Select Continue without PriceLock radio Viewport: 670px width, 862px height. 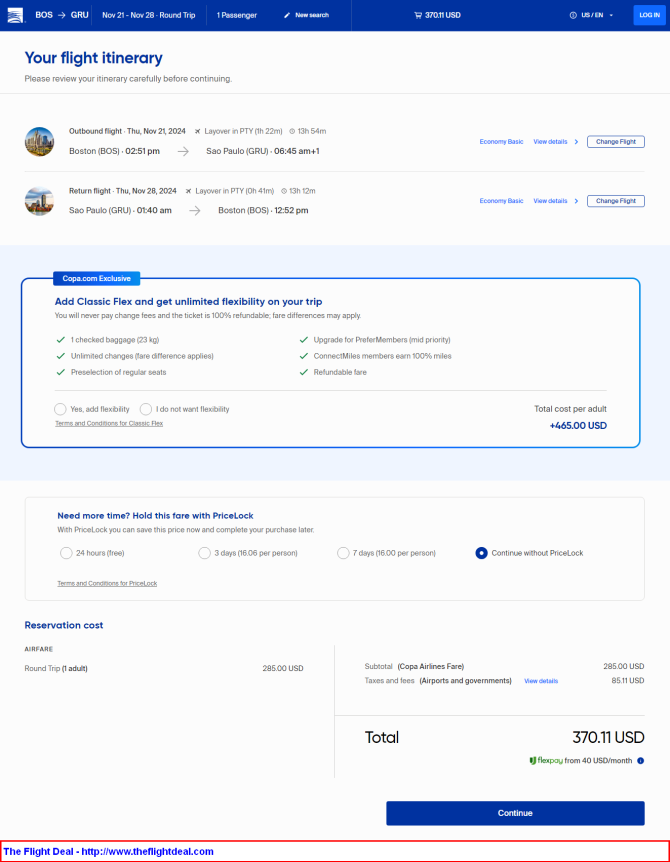click(x=481, y=553)
